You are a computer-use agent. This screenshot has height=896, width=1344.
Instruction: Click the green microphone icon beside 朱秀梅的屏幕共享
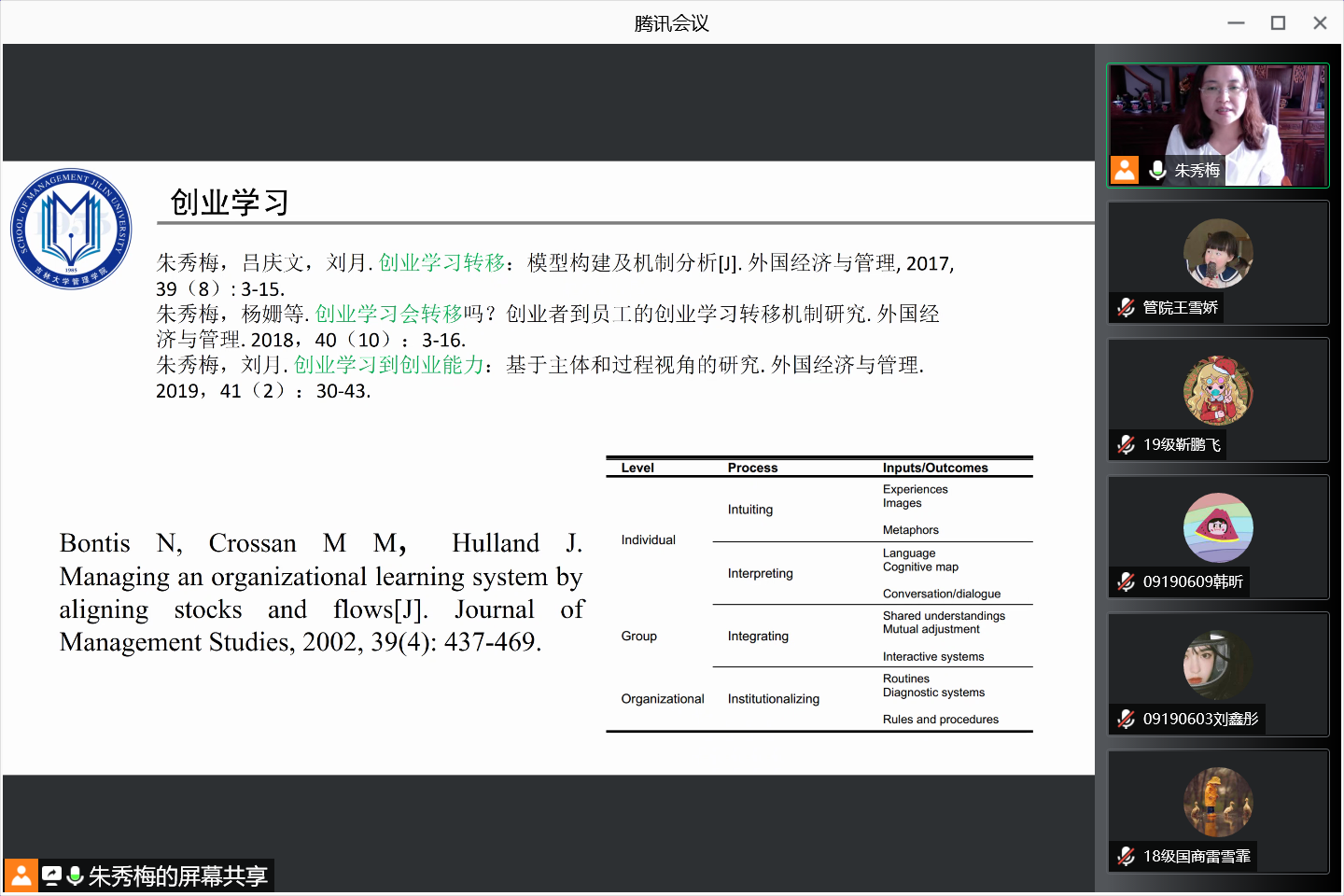tap(76, 875)
